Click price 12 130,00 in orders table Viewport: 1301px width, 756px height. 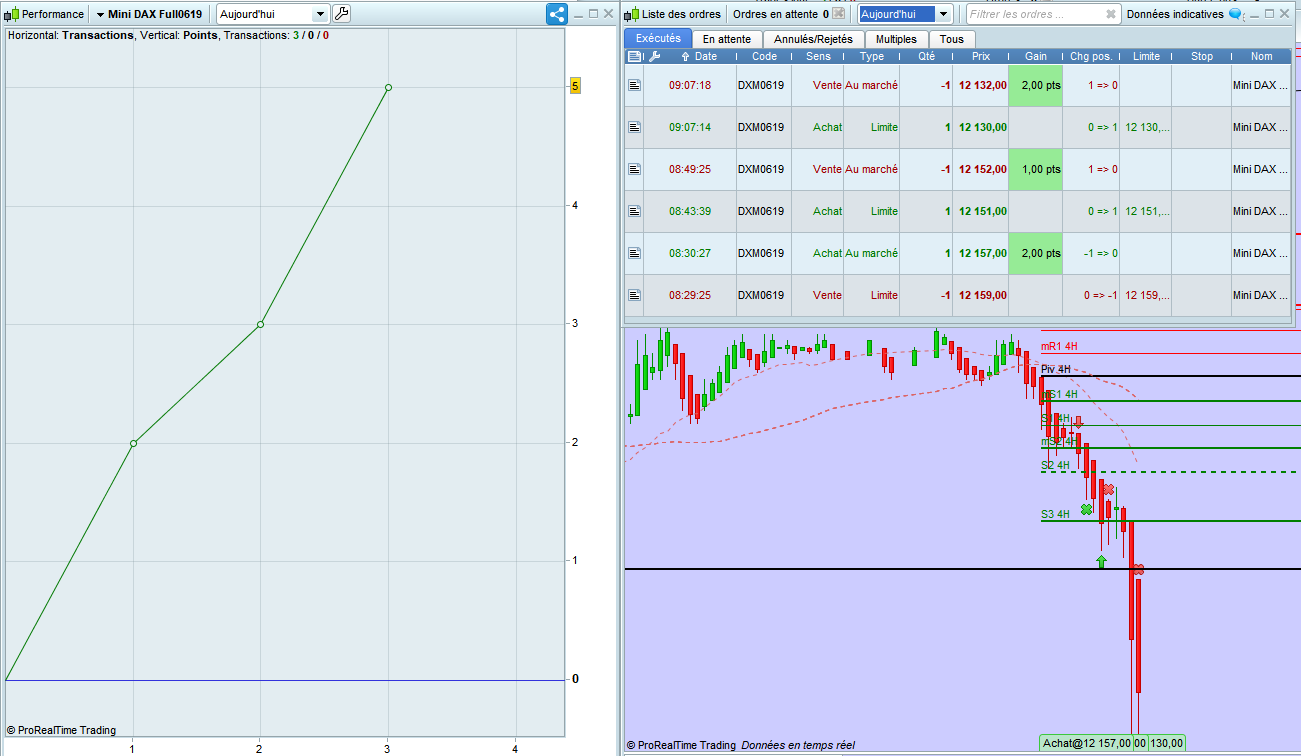click(982, 128)
